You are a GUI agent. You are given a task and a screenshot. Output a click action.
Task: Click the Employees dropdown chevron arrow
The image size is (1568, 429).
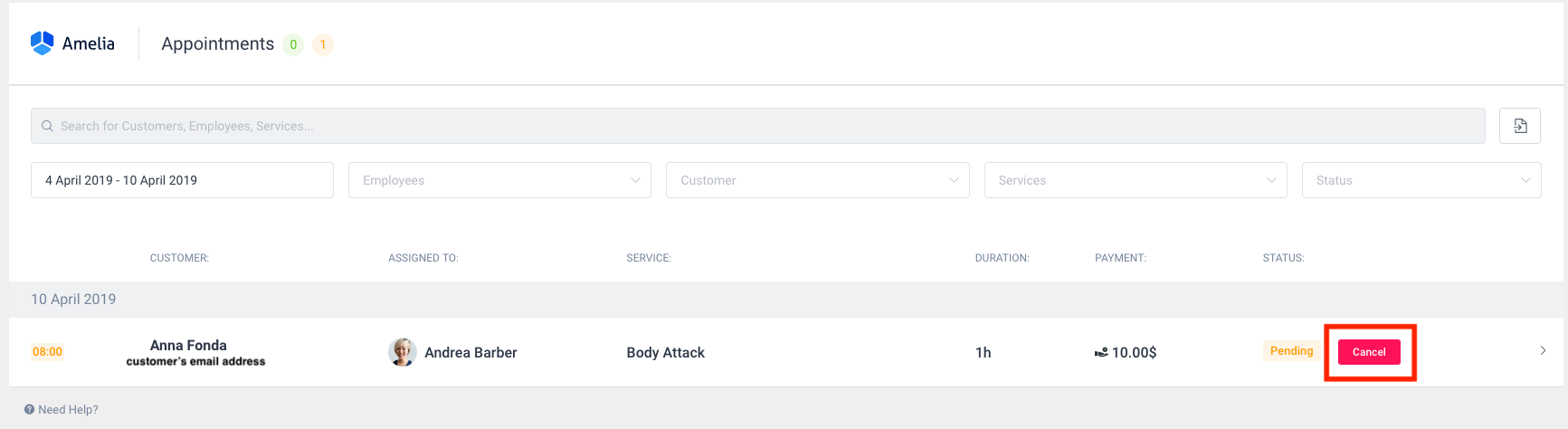click(635, 180)
